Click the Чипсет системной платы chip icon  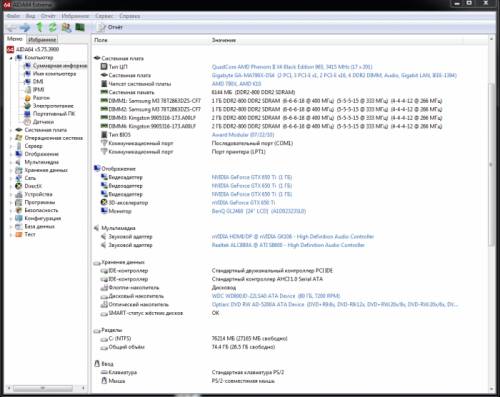104,84
